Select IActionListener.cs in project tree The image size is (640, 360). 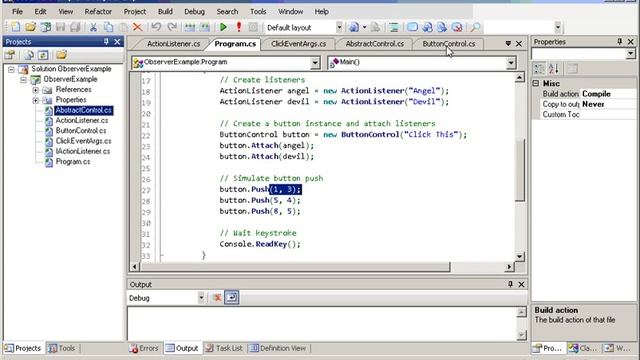point(83,151)
